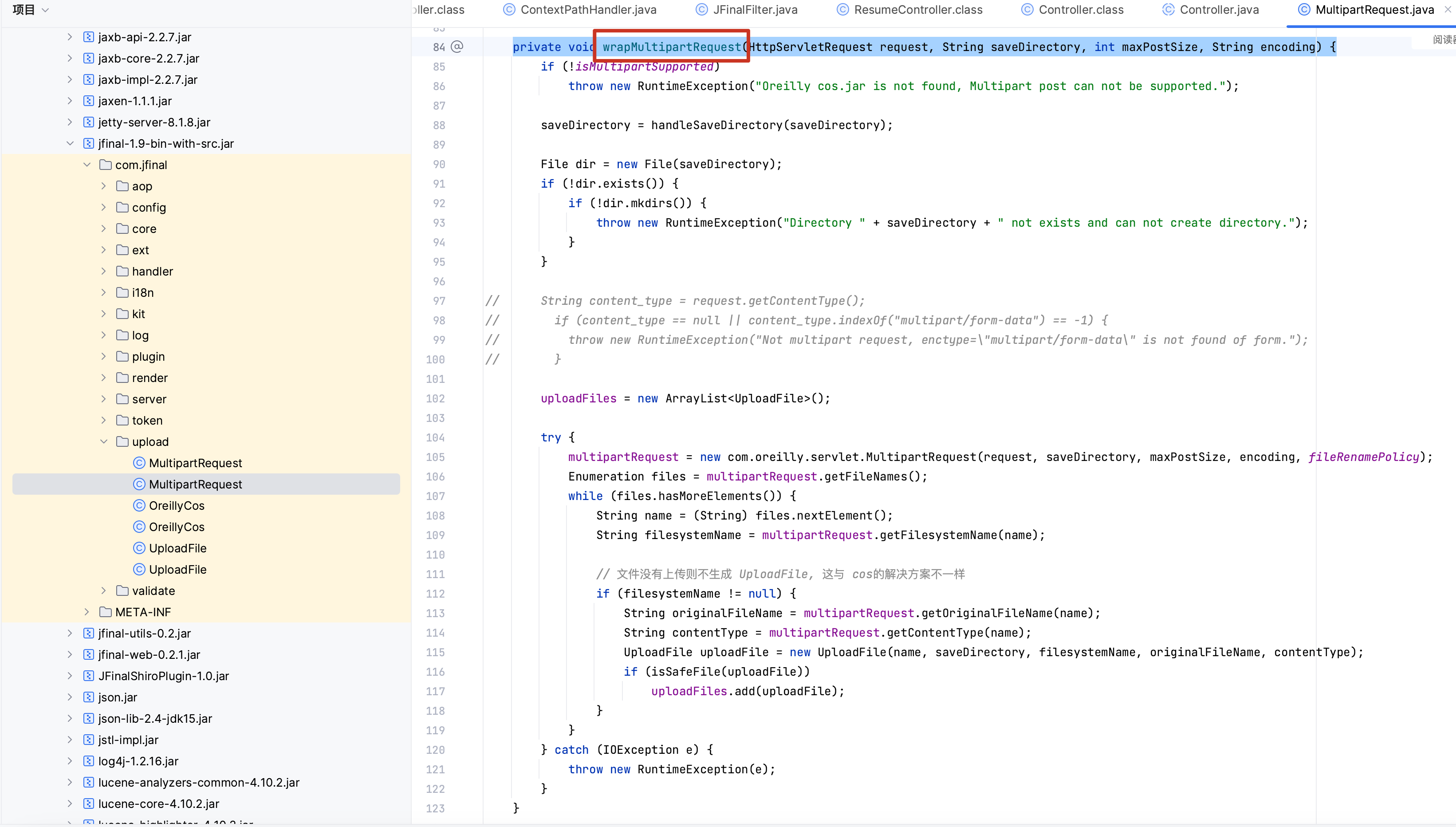Click the com.jfinal package folder icon
This screenshot has height=827, width=1456.
tap(105, 165)
